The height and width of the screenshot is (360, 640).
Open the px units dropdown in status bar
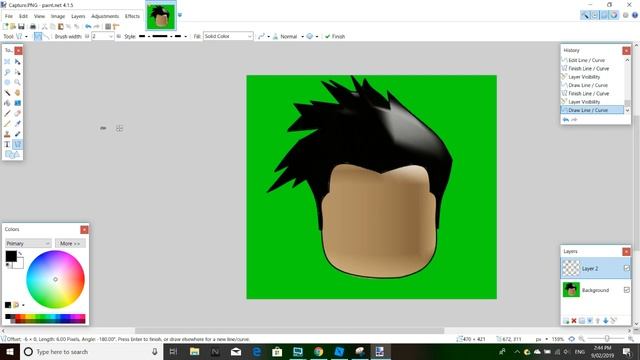(542, 339)
